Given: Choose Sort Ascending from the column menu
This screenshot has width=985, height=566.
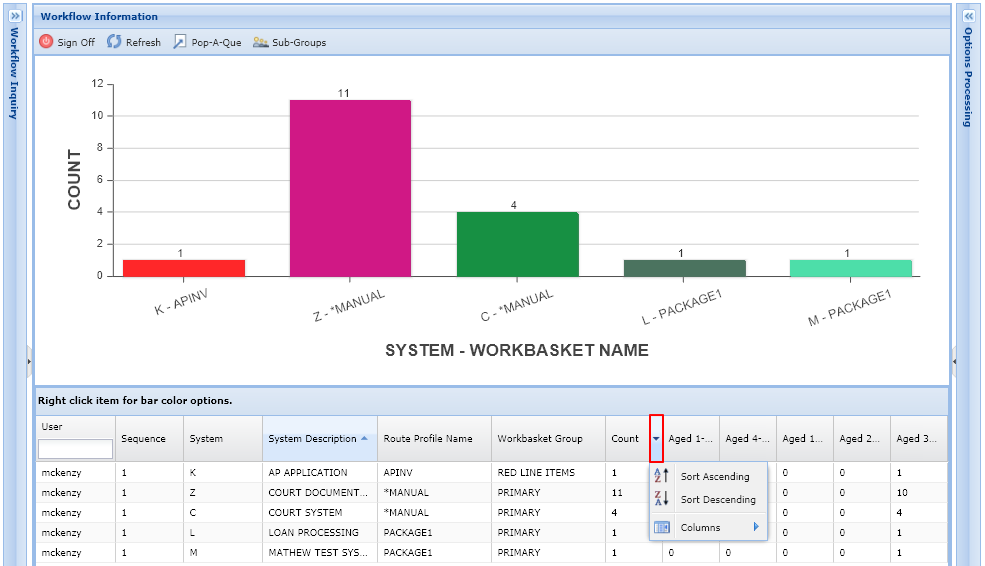Looking at the screenshot, I should pyautogui.click(x=709, y=476).
